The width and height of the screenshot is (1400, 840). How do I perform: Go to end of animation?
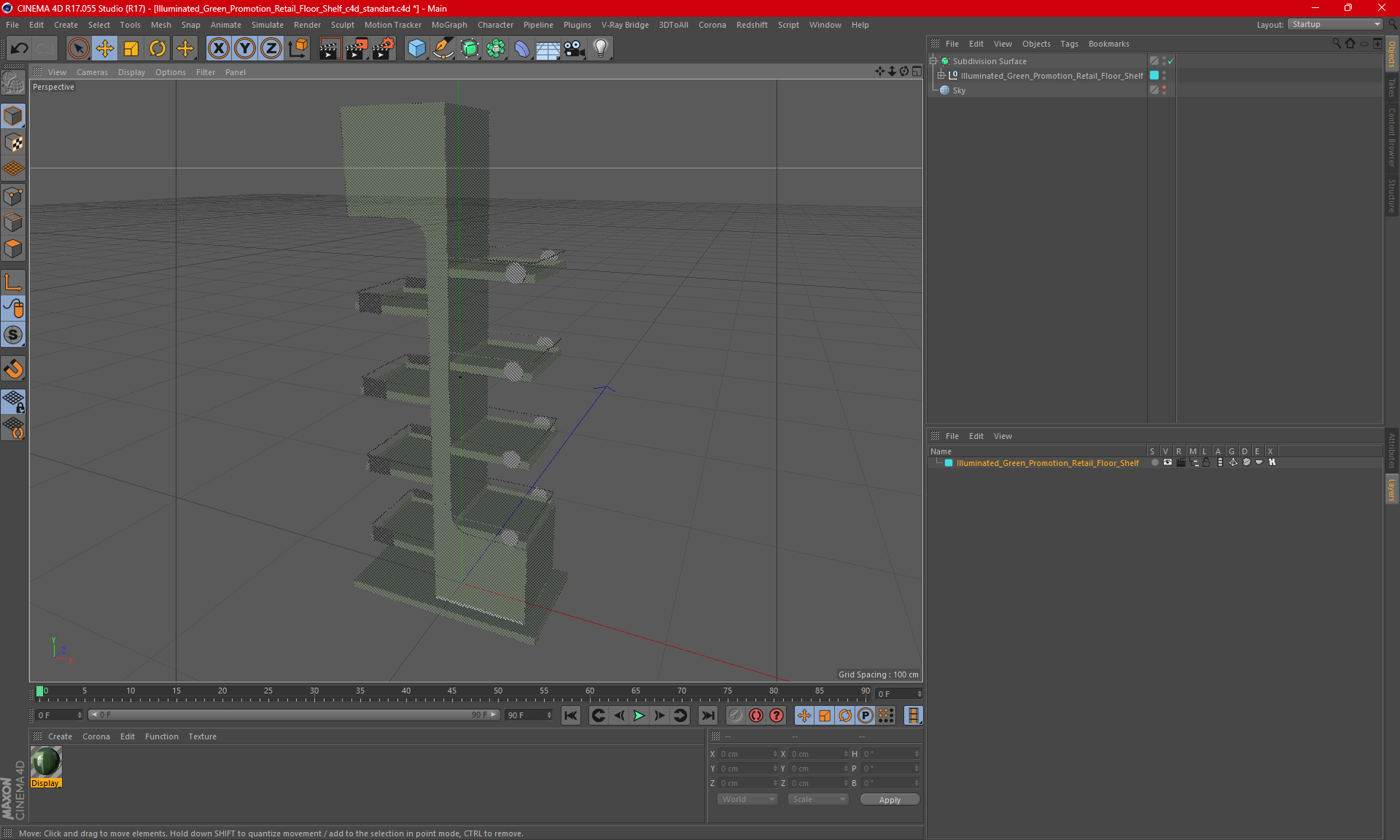pyautogui.click(x=707, y=715)
